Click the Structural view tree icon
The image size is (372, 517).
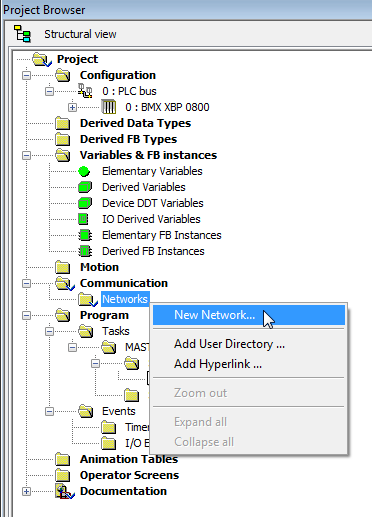[x=22, y=34]
